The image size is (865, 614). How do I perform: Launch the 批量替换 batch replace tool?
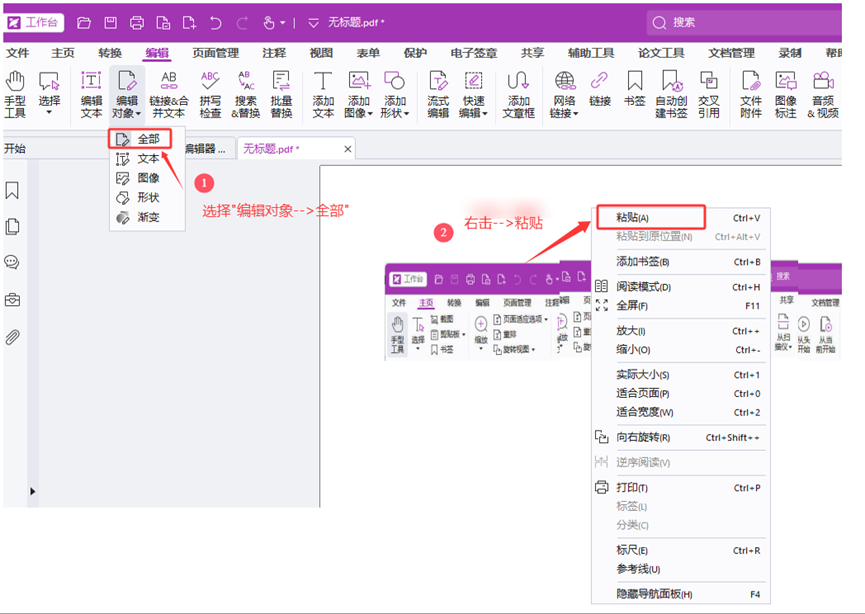281,93
